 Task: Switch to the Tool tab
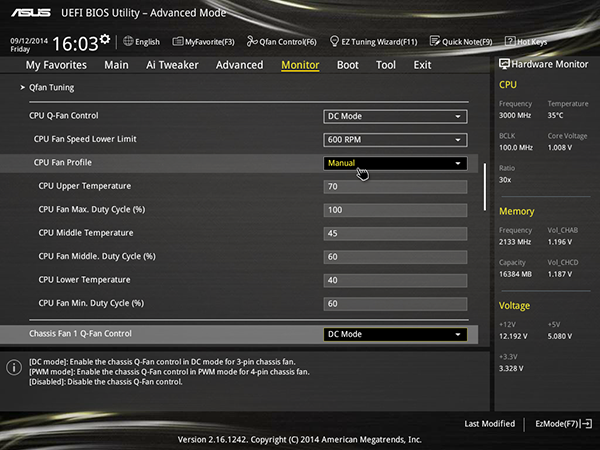coord(386,65)
